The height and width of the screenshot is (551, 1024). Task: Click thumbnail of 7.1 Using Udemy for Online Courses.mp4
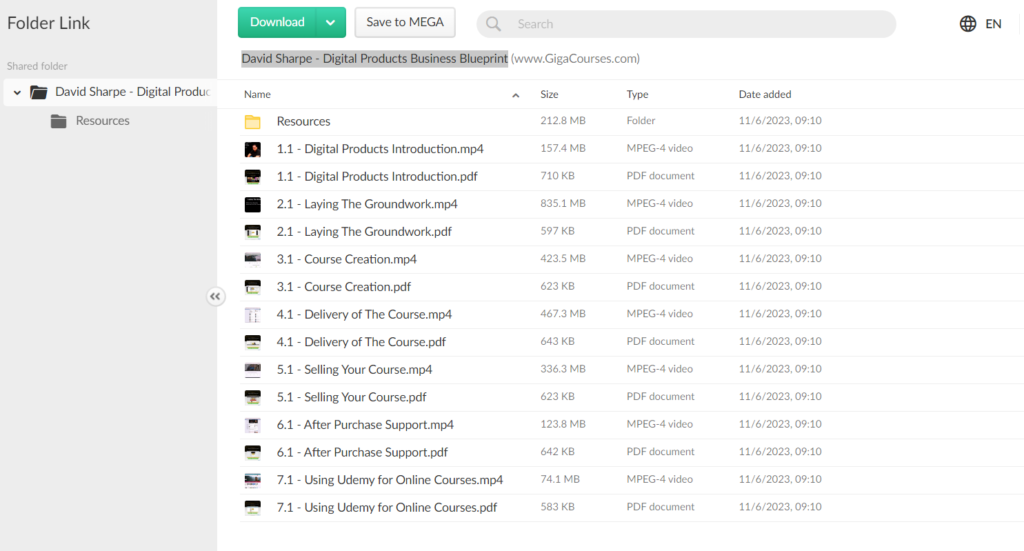click(253, 480)
